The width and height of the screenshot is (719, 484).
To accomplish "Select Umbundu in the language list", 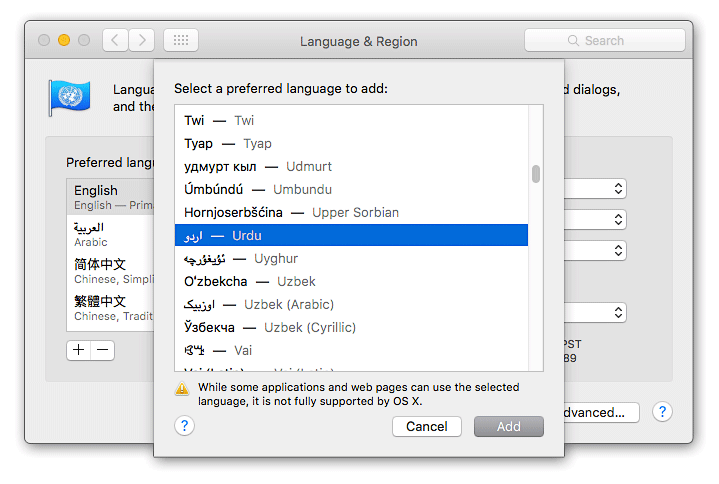I will [351, 189].
